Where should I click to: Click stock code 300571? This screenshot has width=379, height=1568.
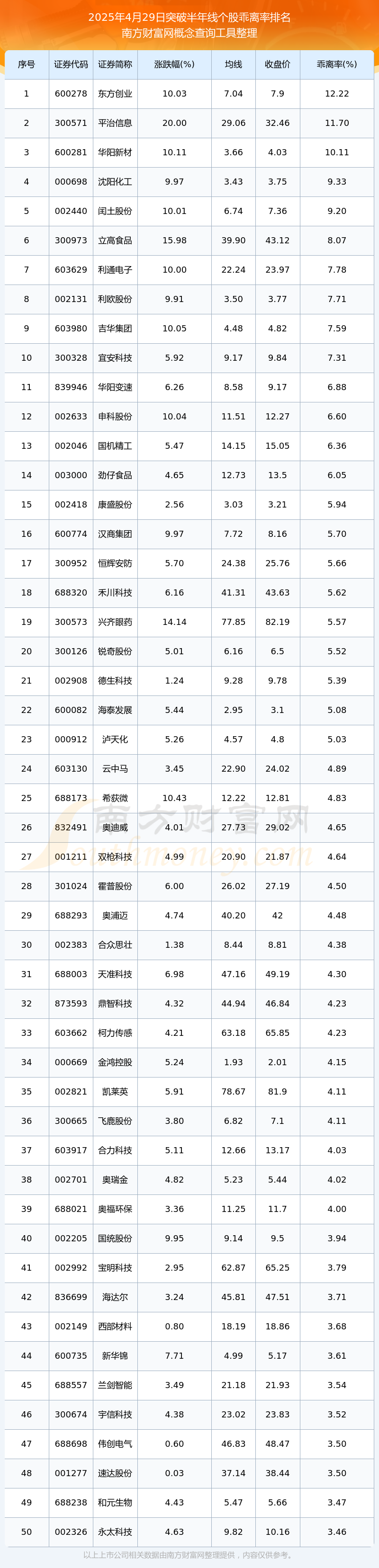tap(71, 123)
